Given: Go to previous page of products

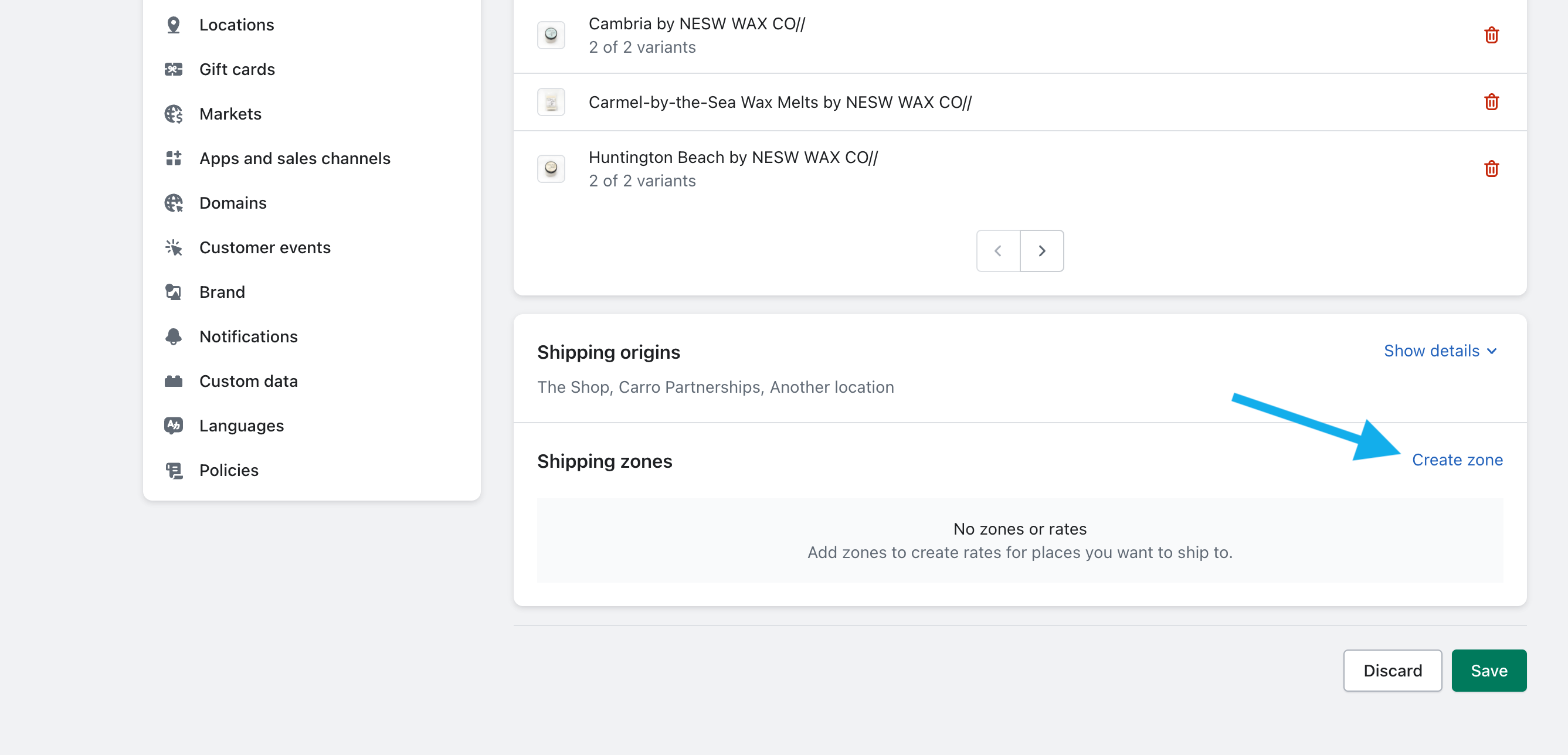Looking at the screenshot, I should 997,251.
